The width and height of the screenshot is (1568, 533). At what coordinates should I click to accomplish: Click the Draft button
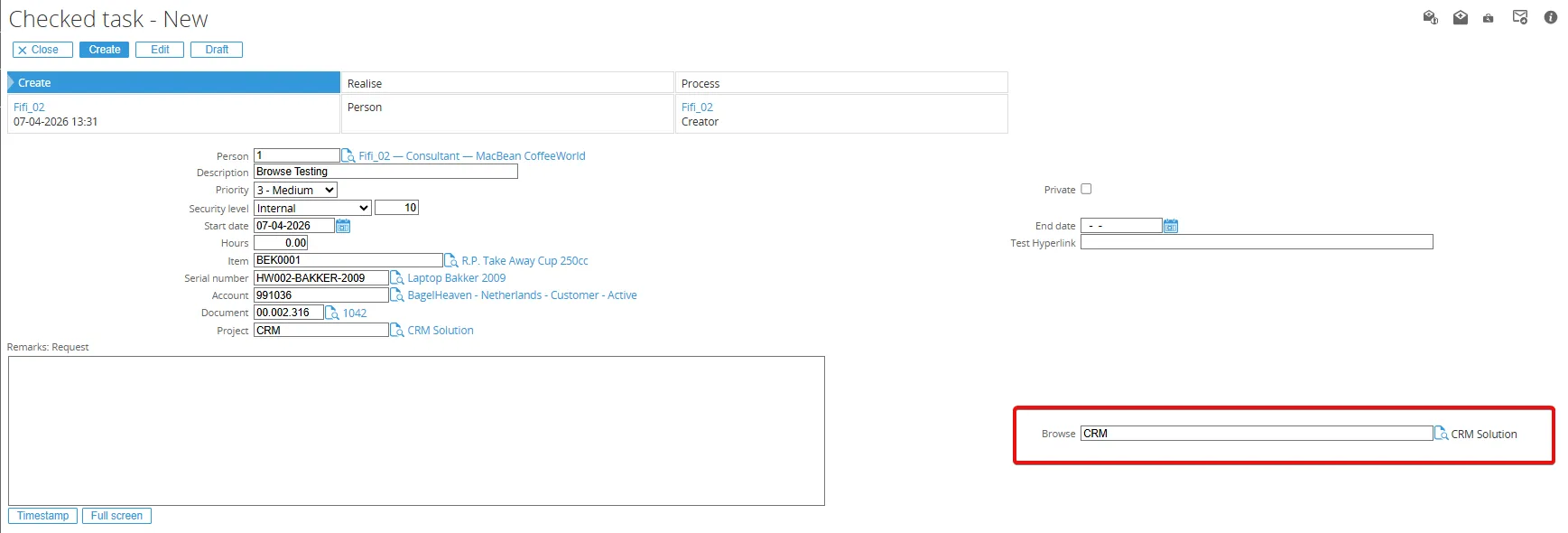[217, 50]
